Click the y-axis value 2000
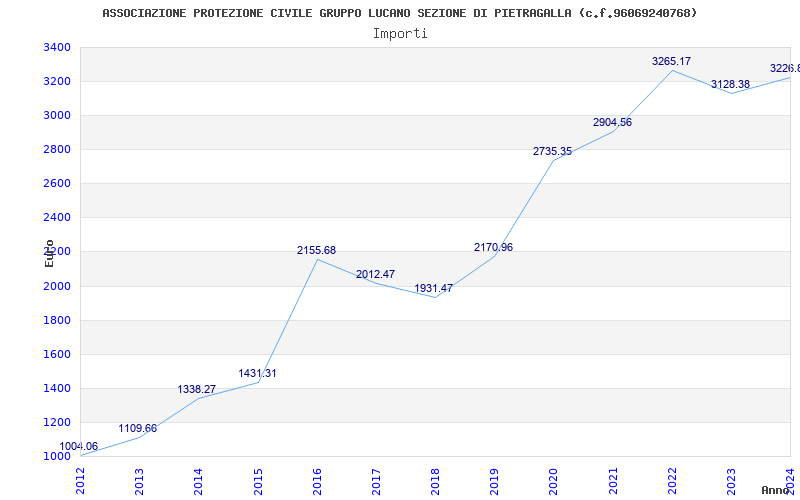This screenshot has height=500, width=800. point(57,286)
